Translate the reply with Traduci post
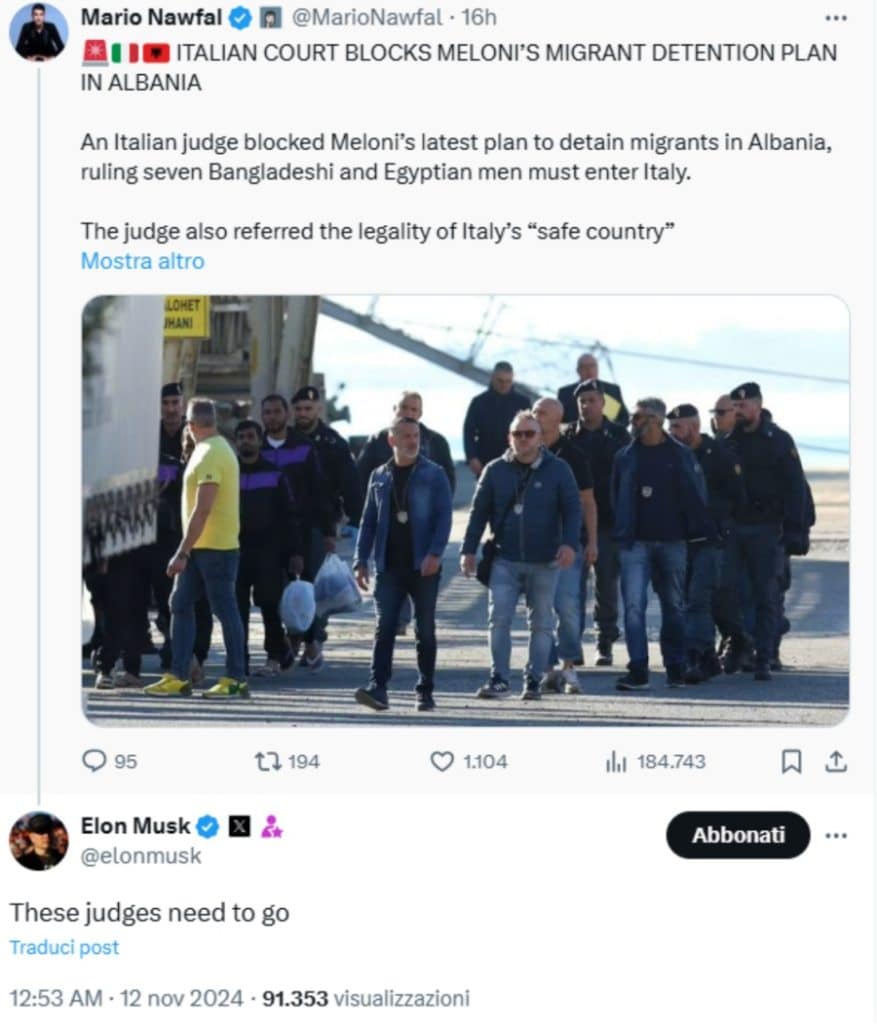Viewport: 877px width, 1024px height. (64, 948)
